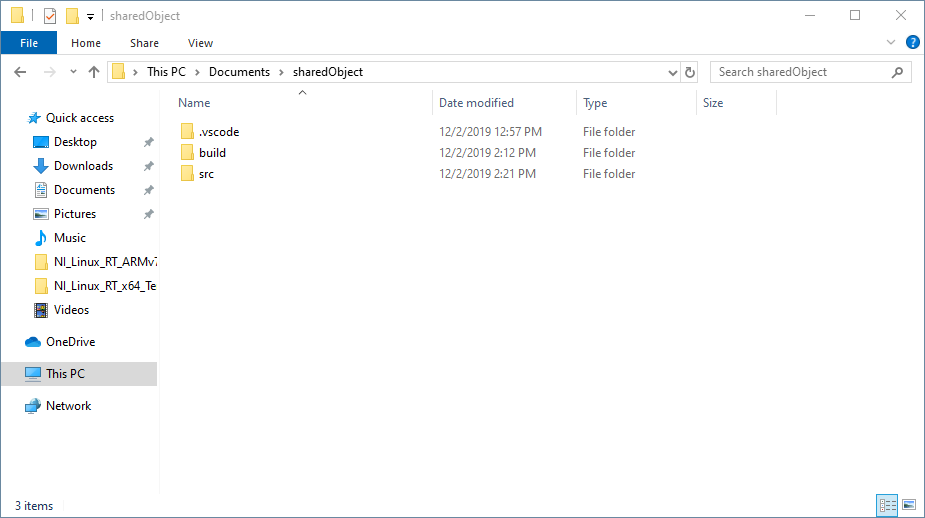Open the .vscode folder
The image size is (925, 518).
point(218,132)
